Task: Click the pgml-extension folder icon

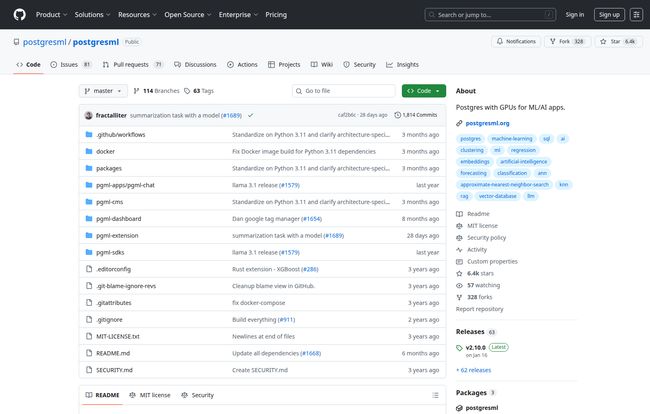Action: click(89, 235)
